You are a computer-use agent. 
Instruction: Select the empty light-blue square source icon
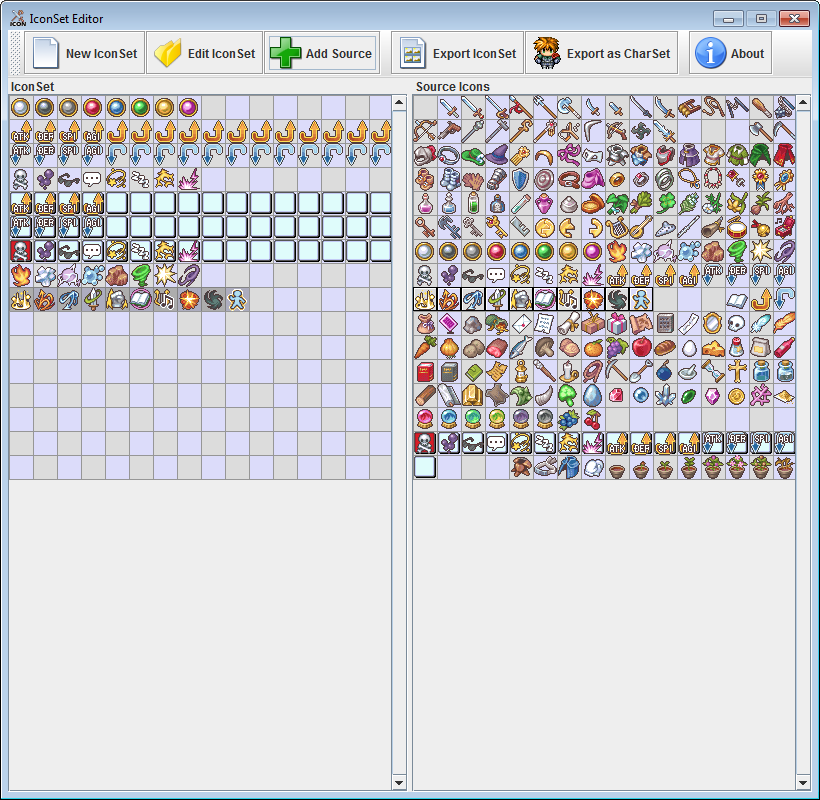(x=425, y=467)
